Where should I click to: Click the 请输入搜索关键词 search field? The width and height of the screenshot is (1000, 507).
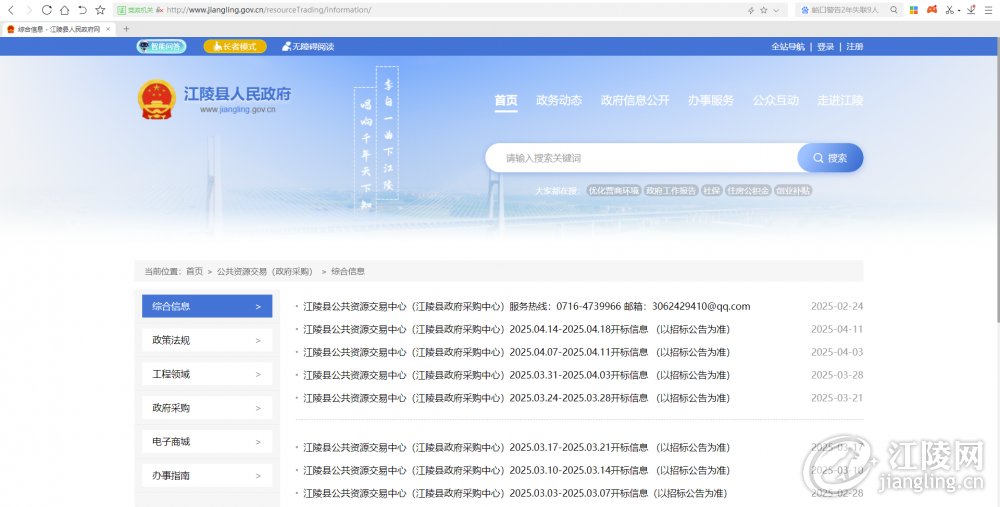pos(641,158)
